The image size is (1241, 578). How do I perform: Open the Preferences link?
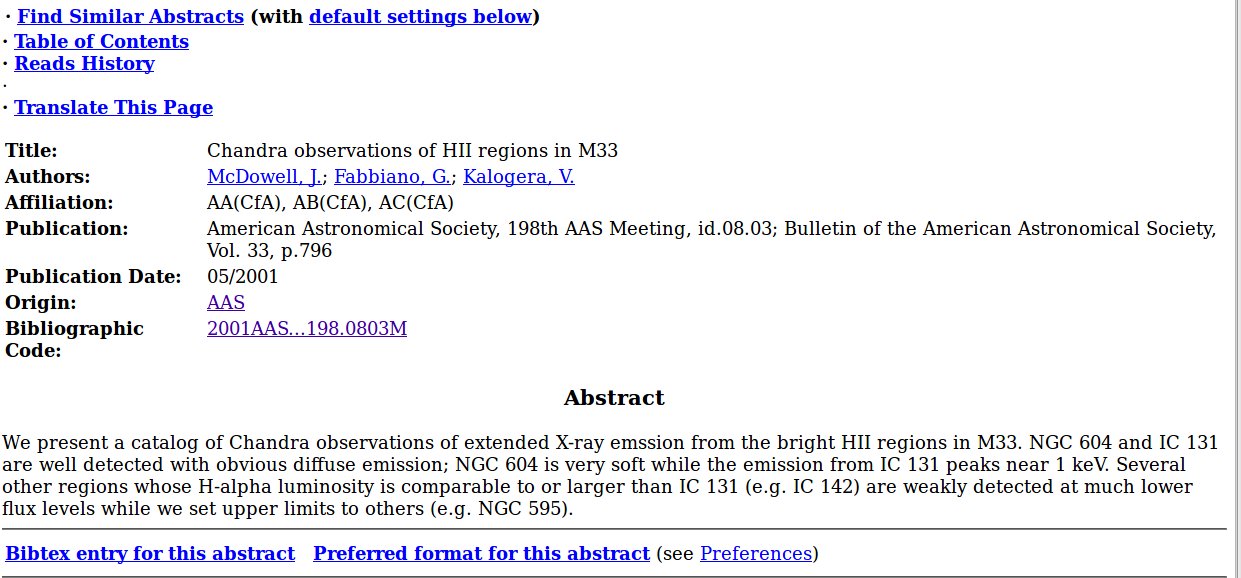(756, 554)
